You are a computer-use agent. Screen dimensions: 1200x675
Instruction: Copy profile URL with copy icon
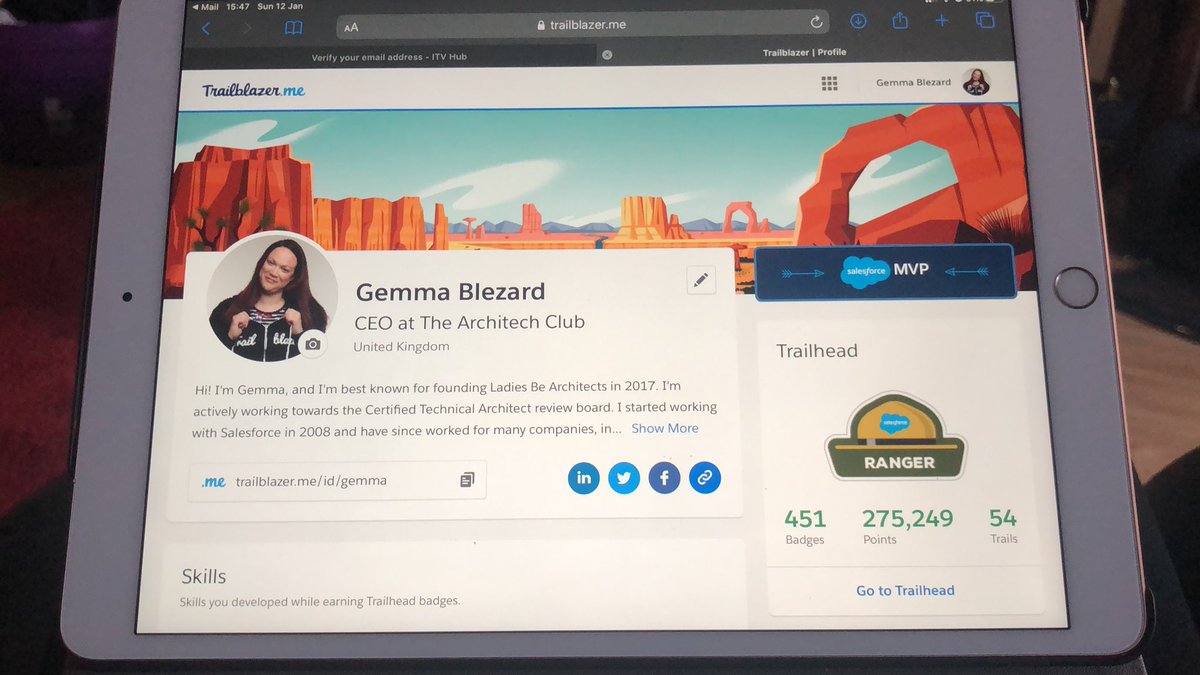click(467, 480)
